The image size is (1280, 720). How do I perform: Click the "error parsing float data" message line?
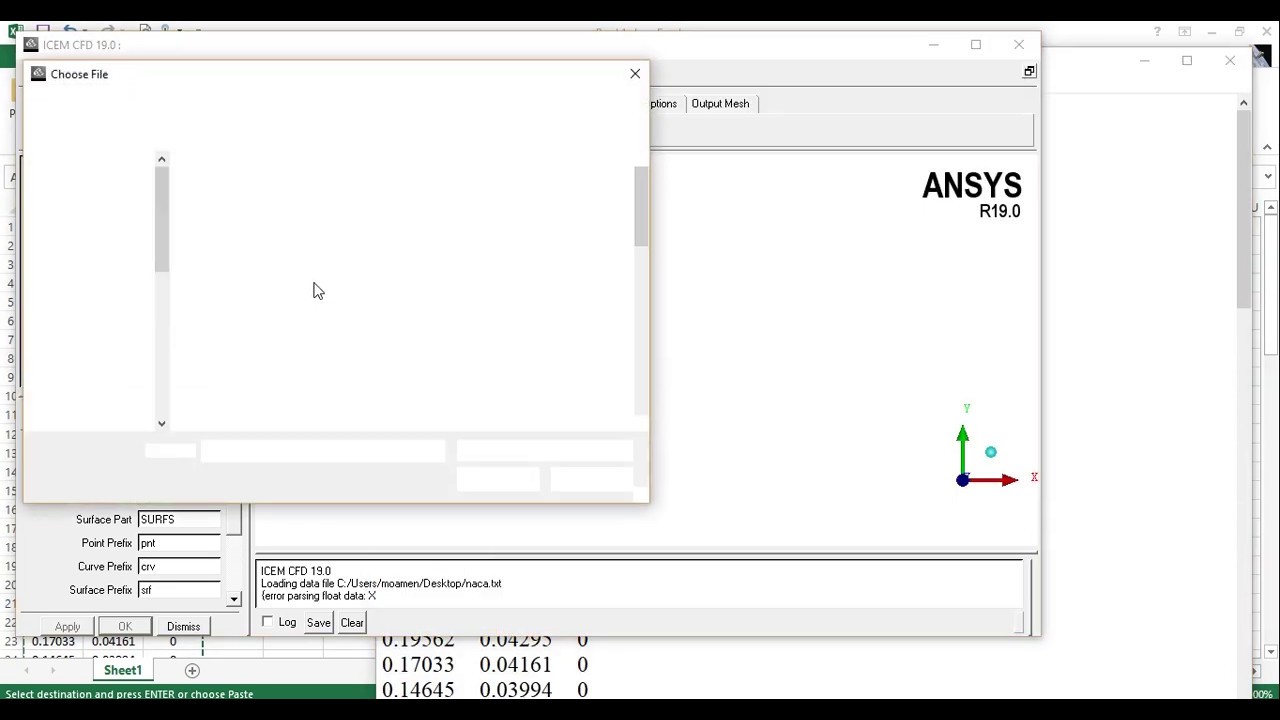pyautogui.click(x=318, y=596)
